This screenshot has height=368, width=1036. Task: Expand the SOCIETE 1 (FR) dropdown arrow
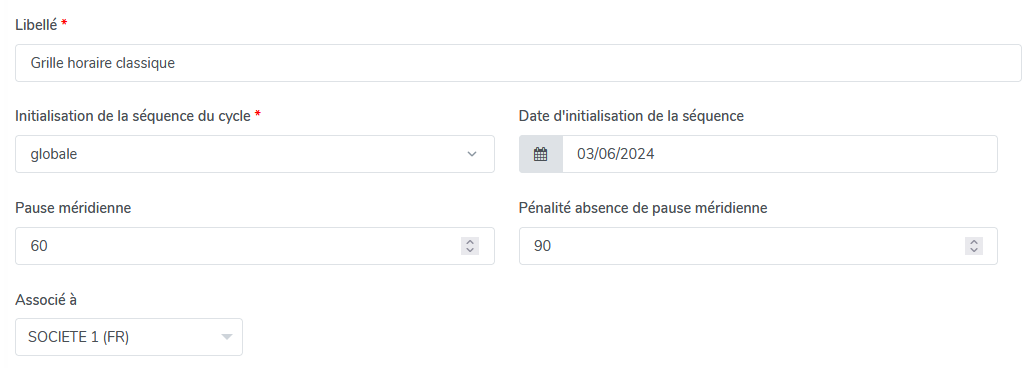(x=227, y=338)
